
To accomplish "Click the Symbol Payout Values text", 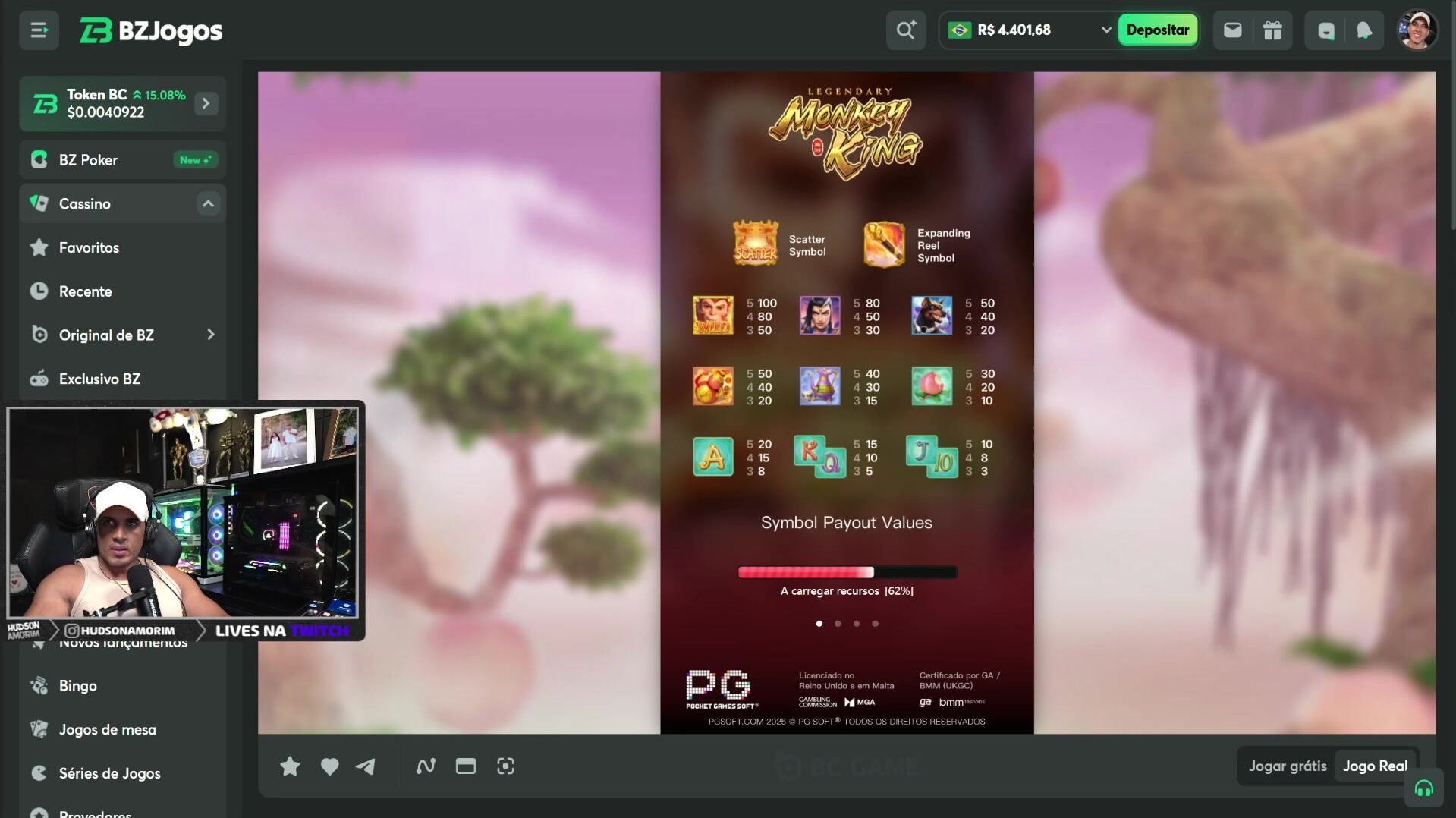I will tap(847, 523).
